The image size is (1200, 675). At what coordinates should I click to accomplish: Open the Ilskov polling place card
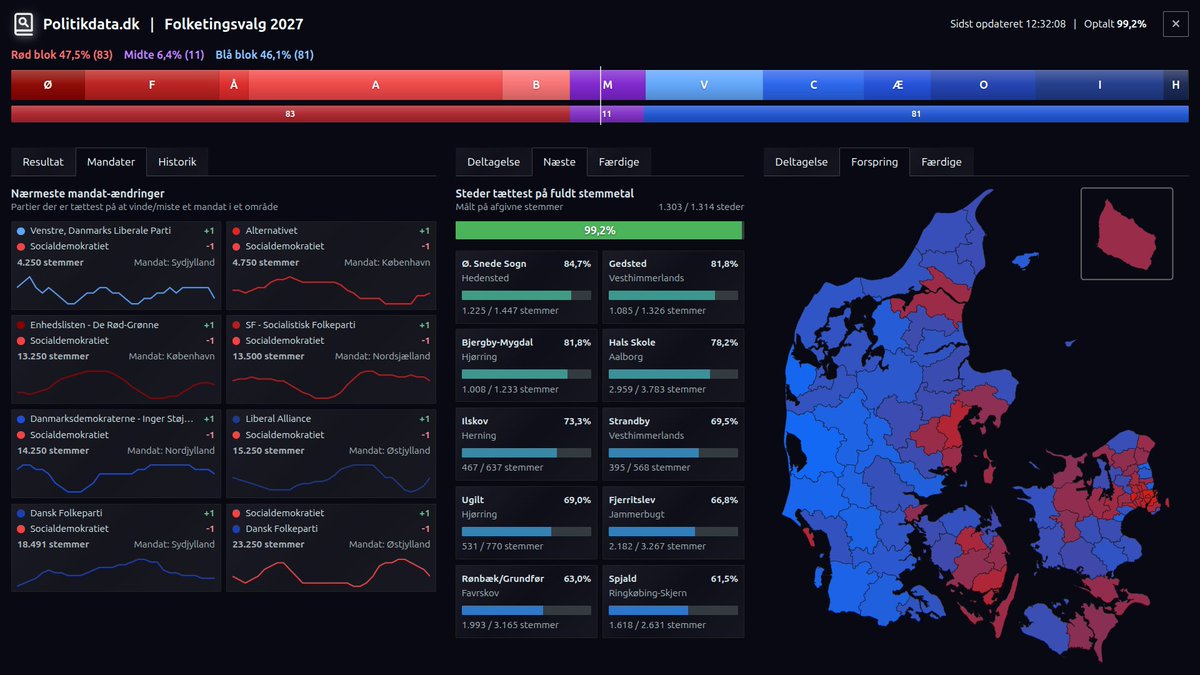pyautogui.click(x=526, y=444)
